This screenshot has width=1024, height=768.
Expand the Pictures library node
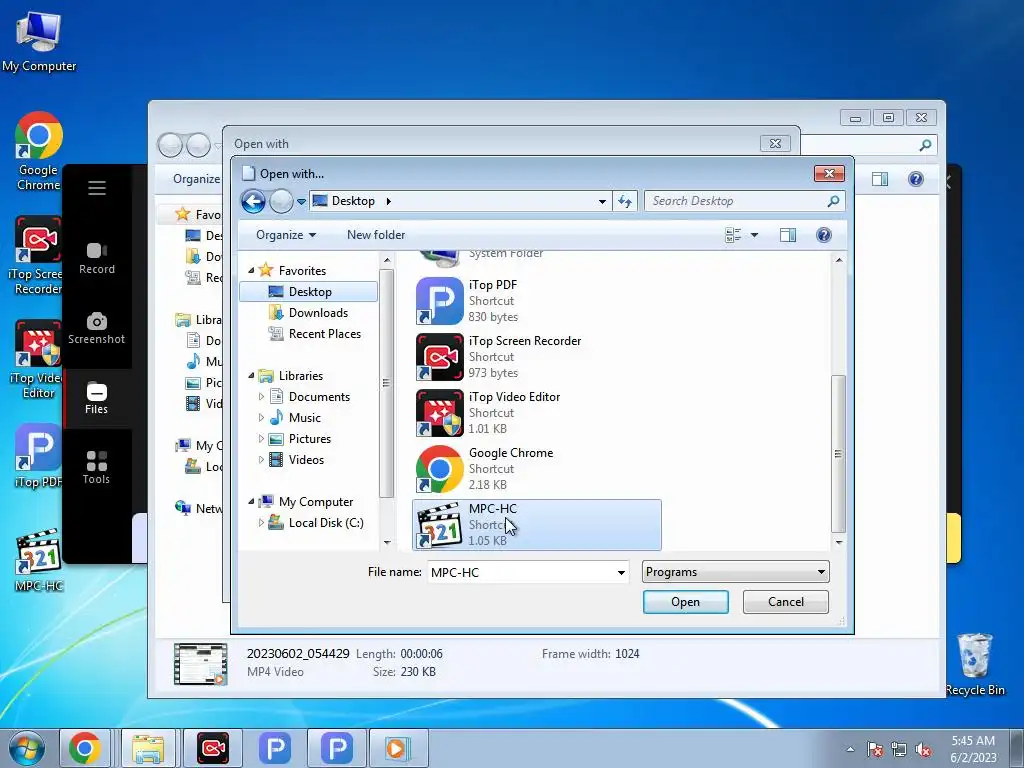[x=261, y=439]
